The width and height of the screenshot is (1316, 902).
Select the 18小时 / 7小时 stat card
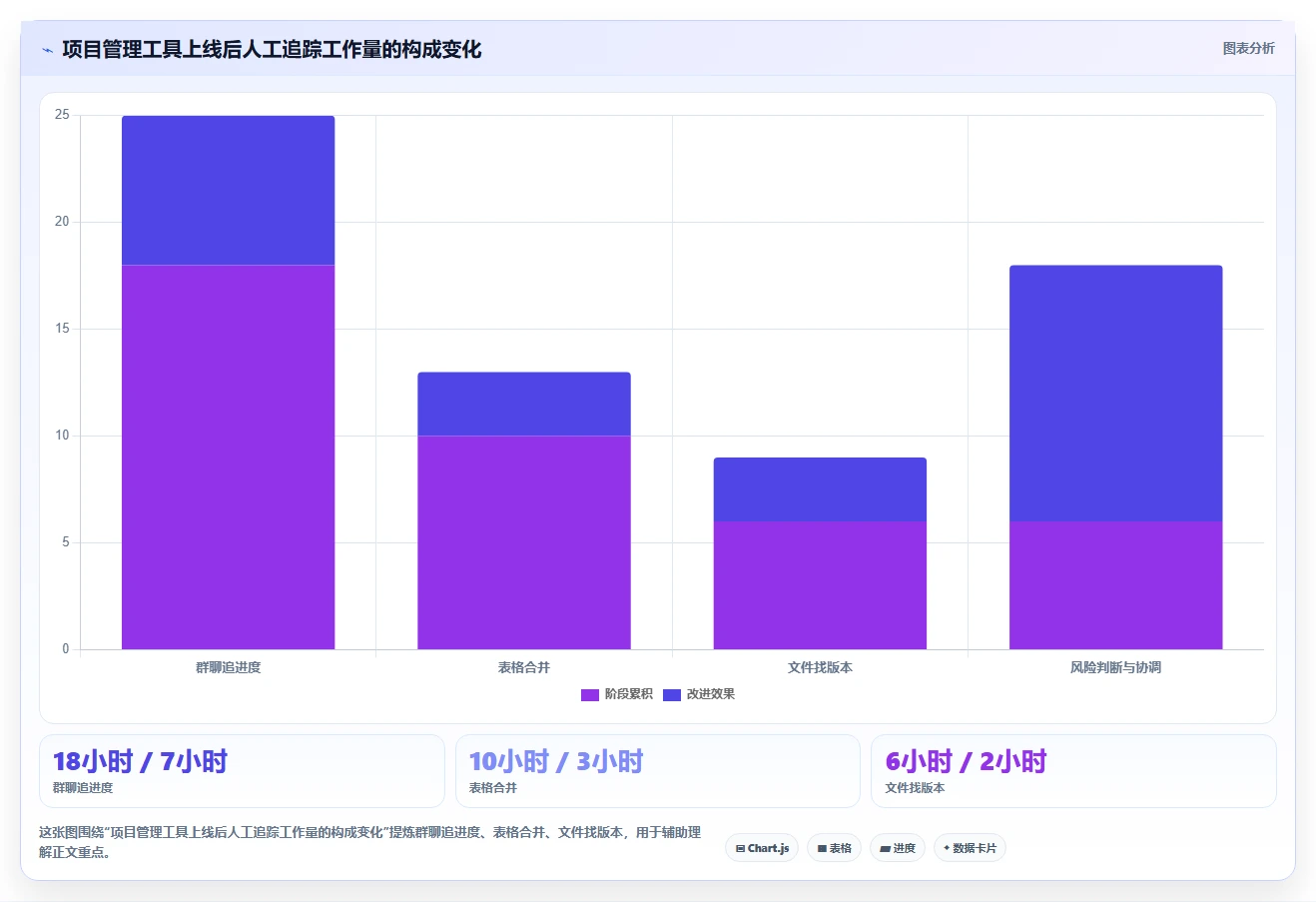[x=242, y=771]
